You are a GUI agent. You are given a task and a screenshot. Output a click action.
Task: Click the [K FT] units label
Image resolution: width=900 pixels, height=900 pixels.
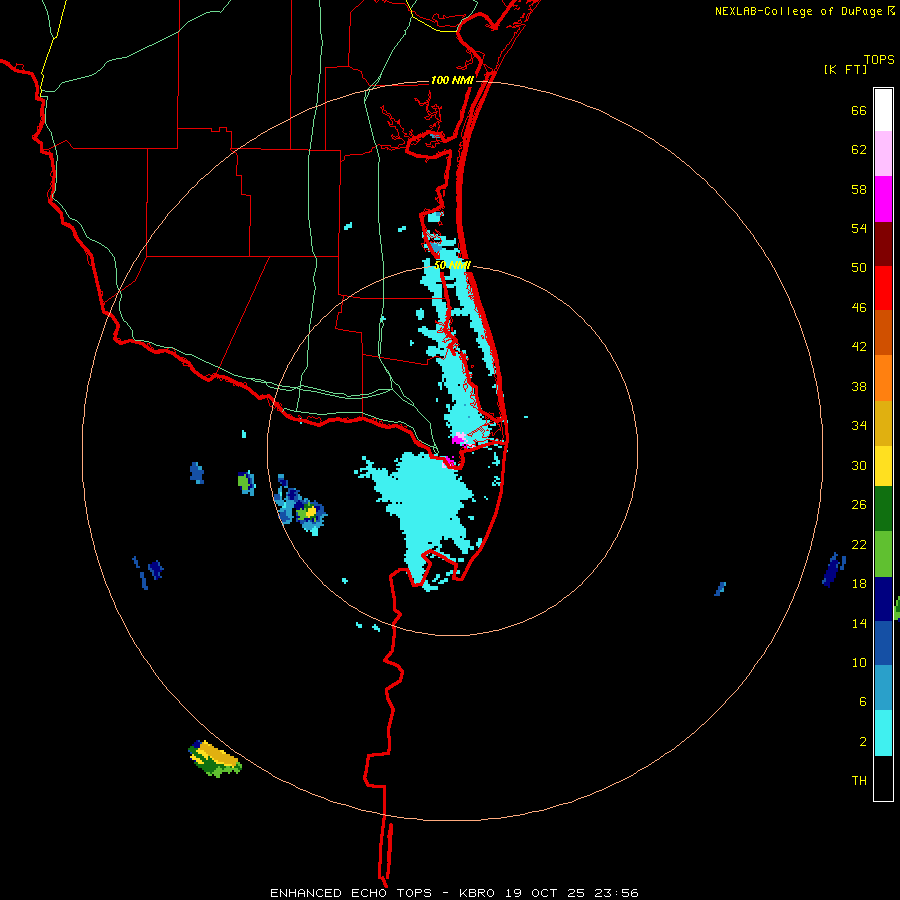coord(845,70)
